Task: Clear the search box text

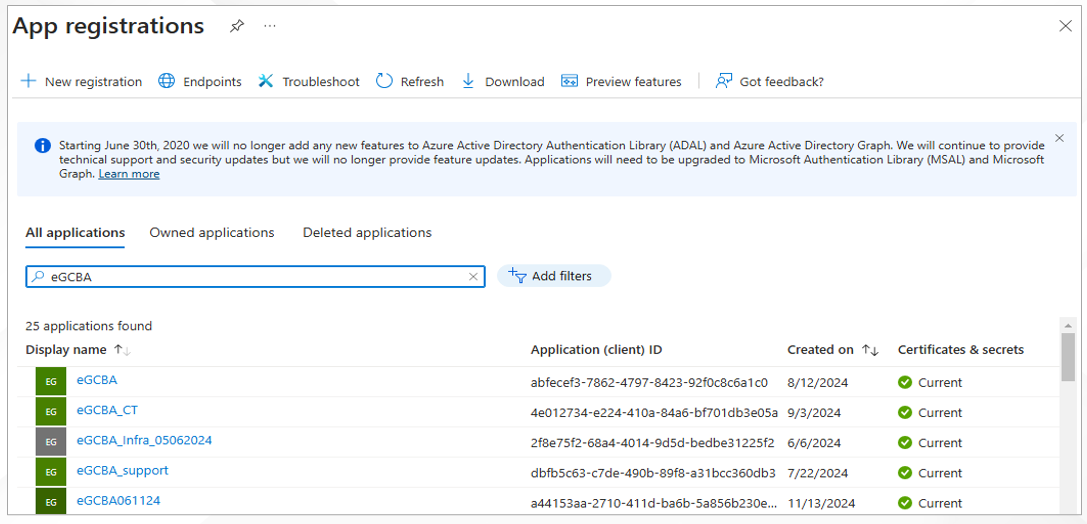Action: coord(473,277)
